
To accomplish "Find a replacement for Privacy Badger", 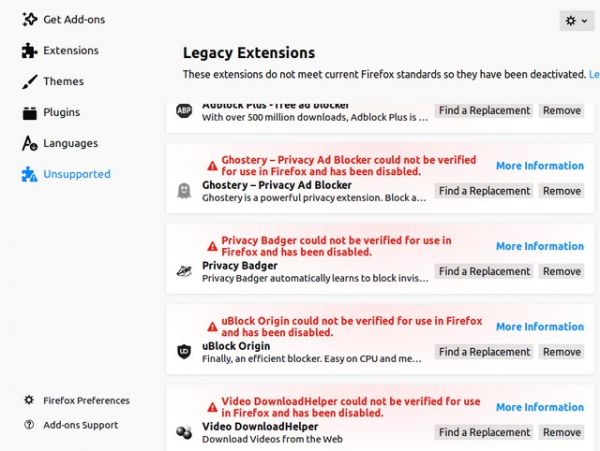I will pyautogui.click(x=484, y=271).
